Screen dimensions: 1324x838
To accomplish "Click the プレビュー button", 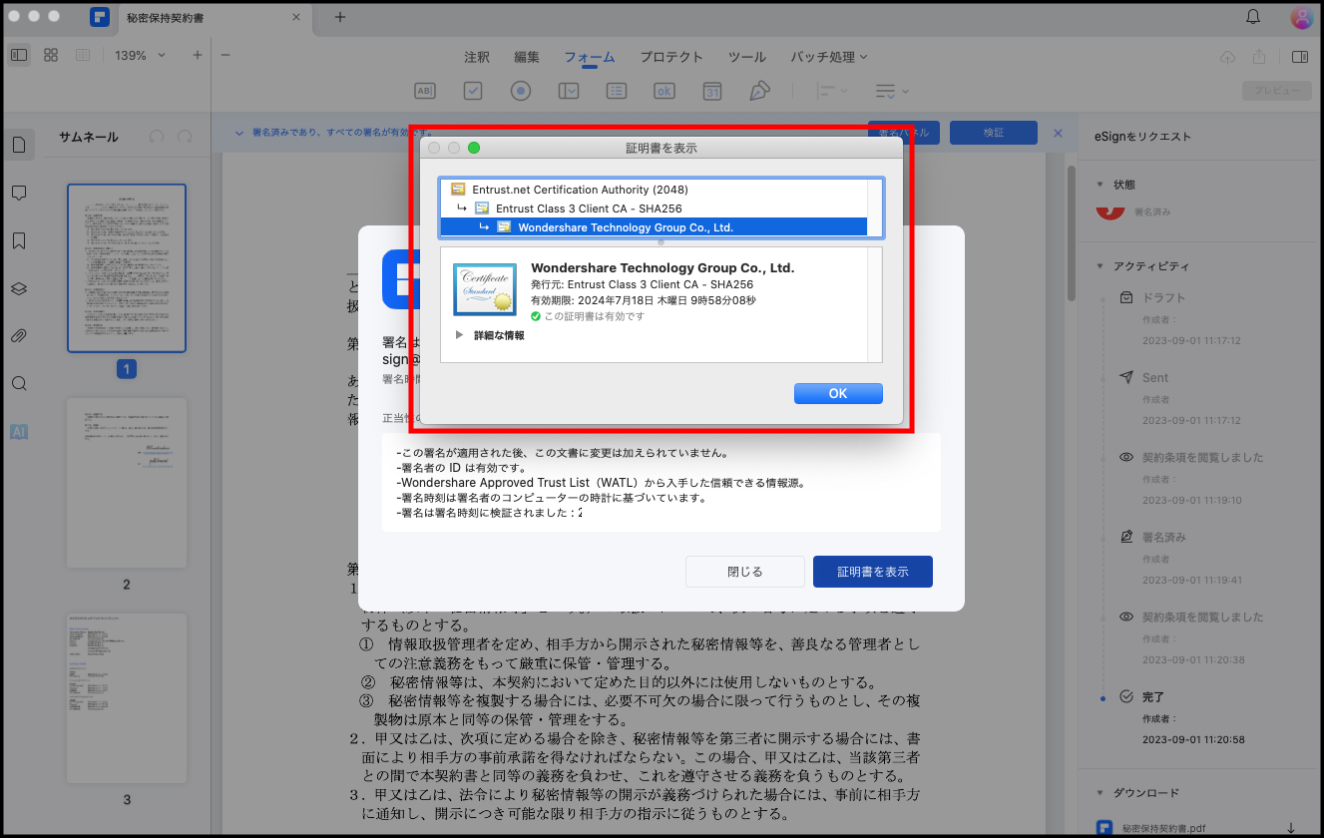I will tap(1276, 91).
